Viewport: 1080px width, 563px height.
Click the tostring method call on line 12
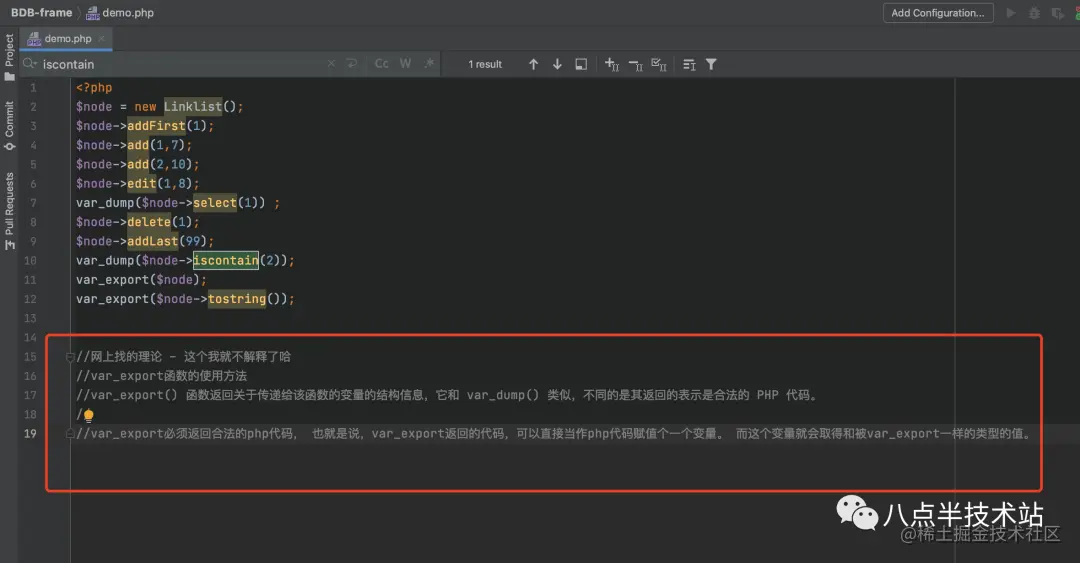[237, 299]
